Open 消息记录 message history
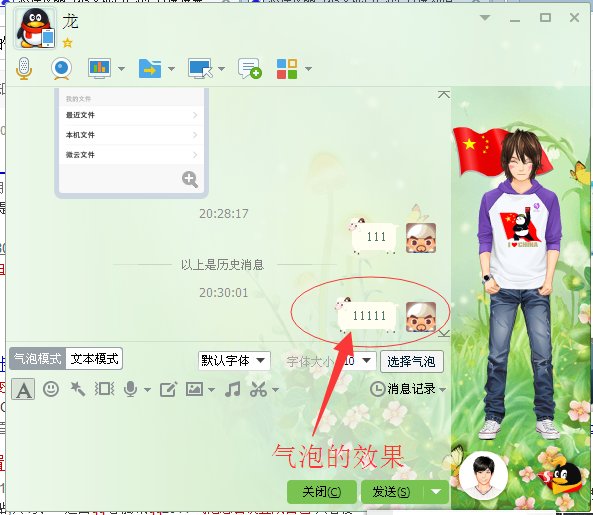Screen dimensions: 593x515 (403, 389)
